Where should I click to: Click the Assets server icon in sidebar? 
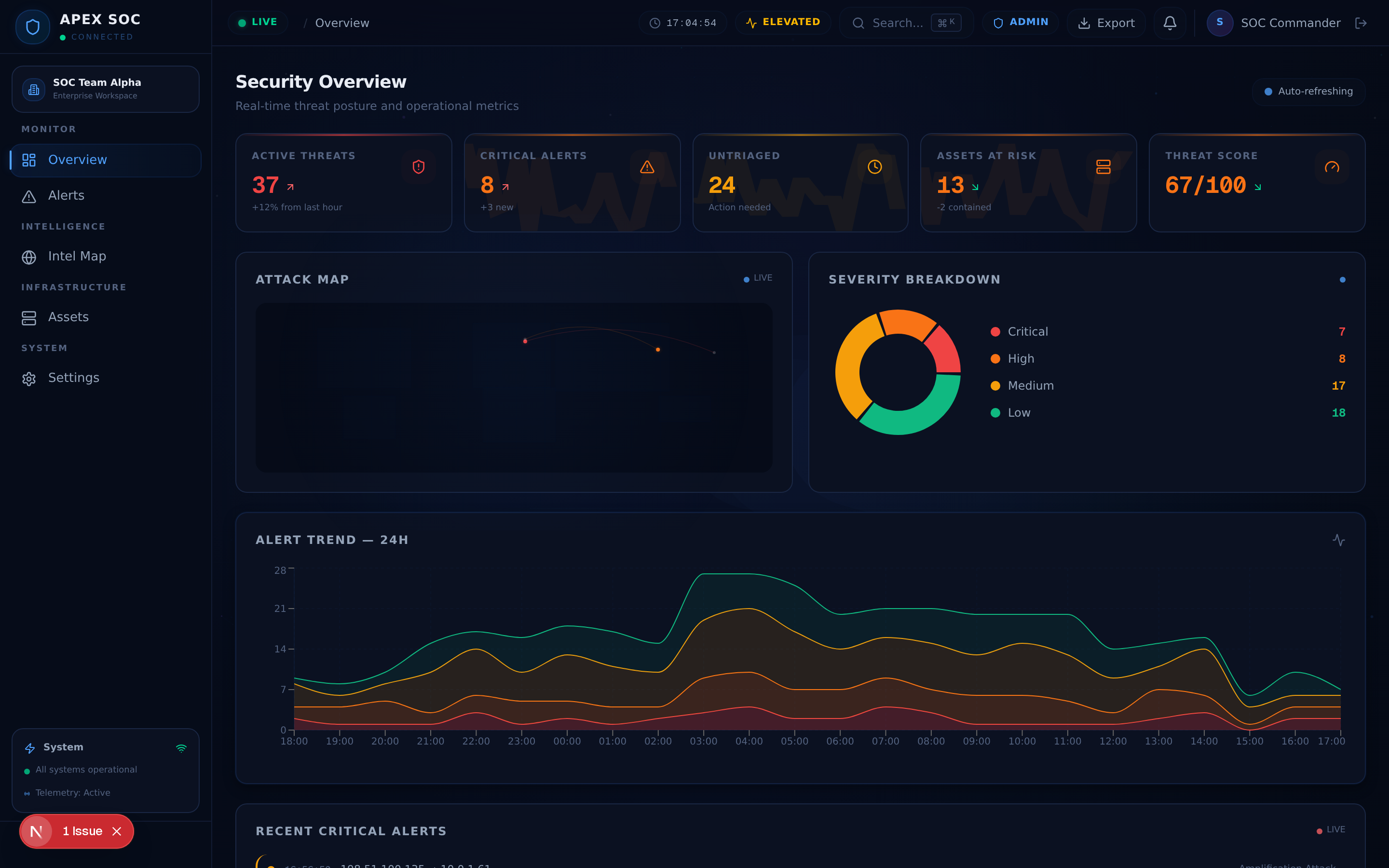29,318
